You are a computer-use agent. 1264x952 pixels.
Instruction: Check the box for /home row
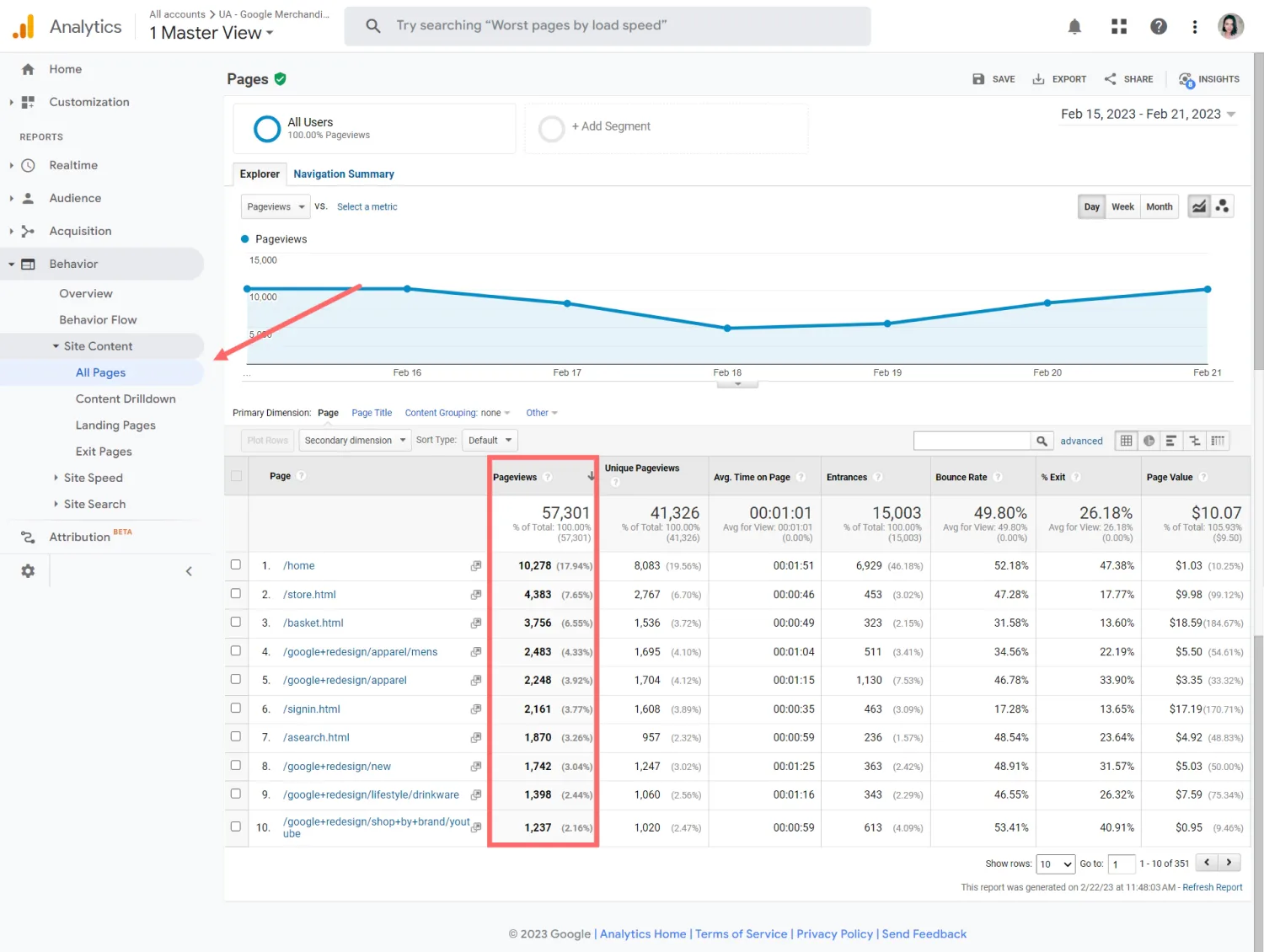(x=236, y=565)
